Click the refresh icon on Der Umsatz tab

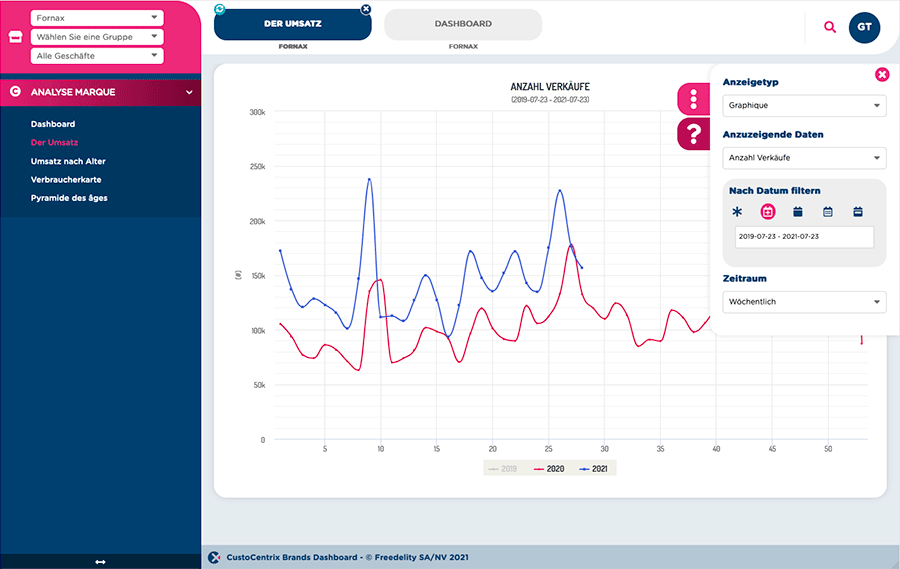click(x=220, y=9)
